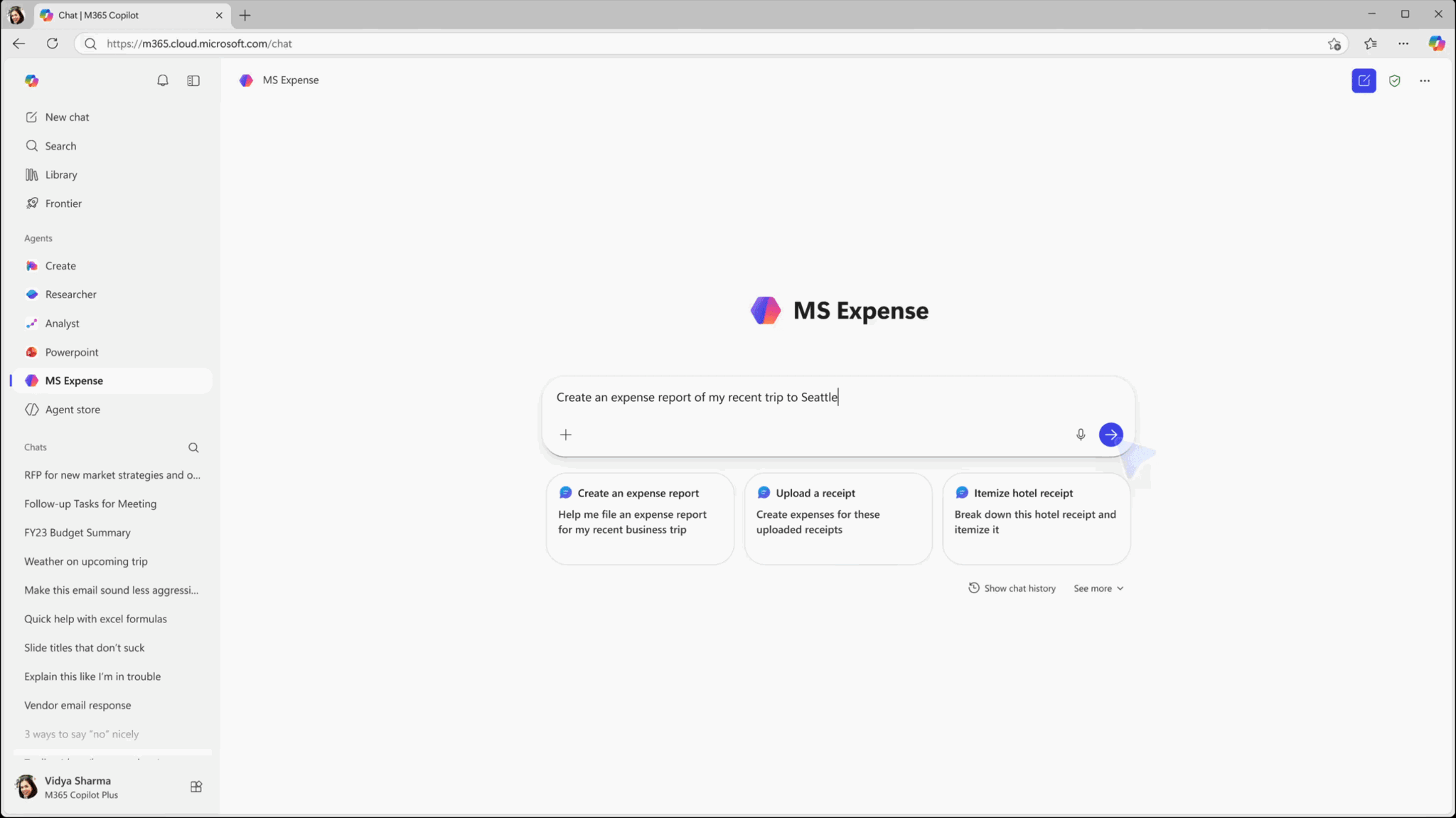Image resolution: width=1456 pixels, height=818 pixels.
Task: Open browser settings and more menu
Action: coord(1403,43)
